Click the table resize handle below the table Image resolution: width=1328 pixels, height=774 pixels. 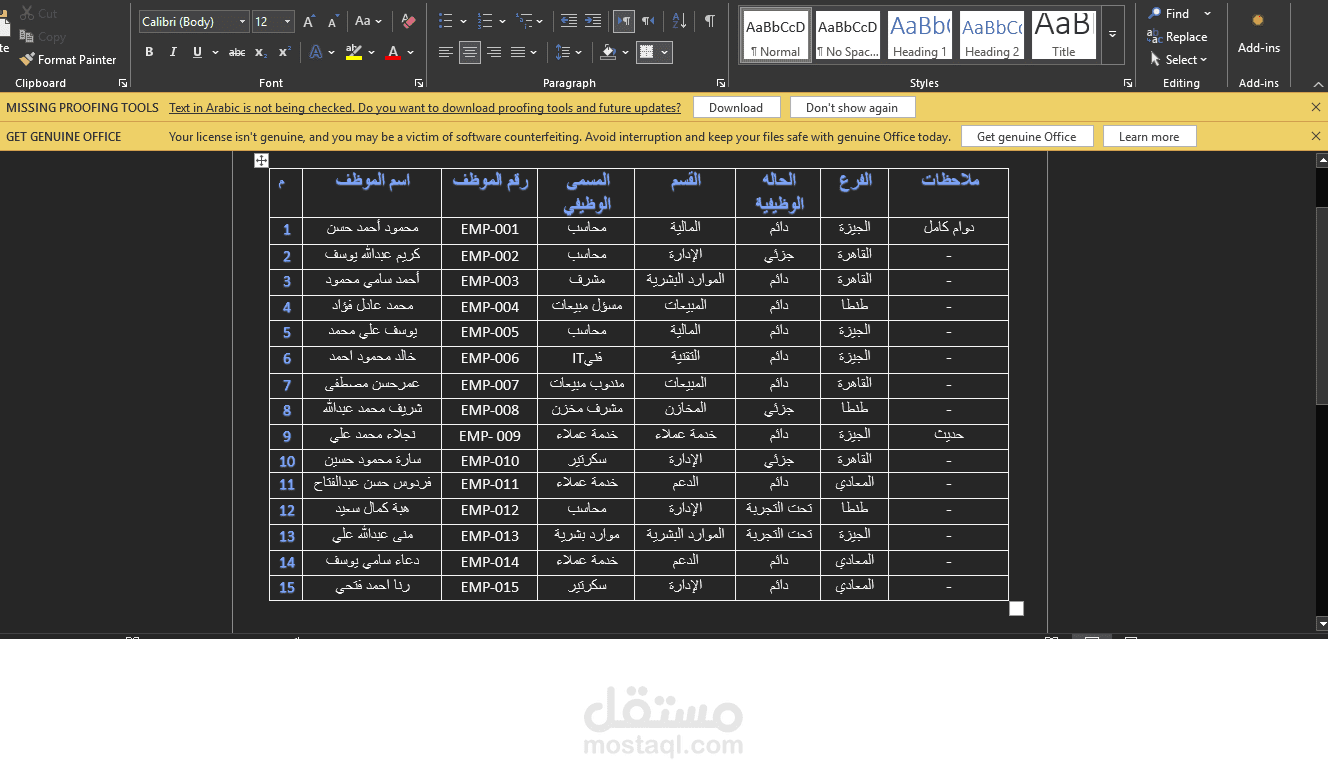[x=1017, y=608]
